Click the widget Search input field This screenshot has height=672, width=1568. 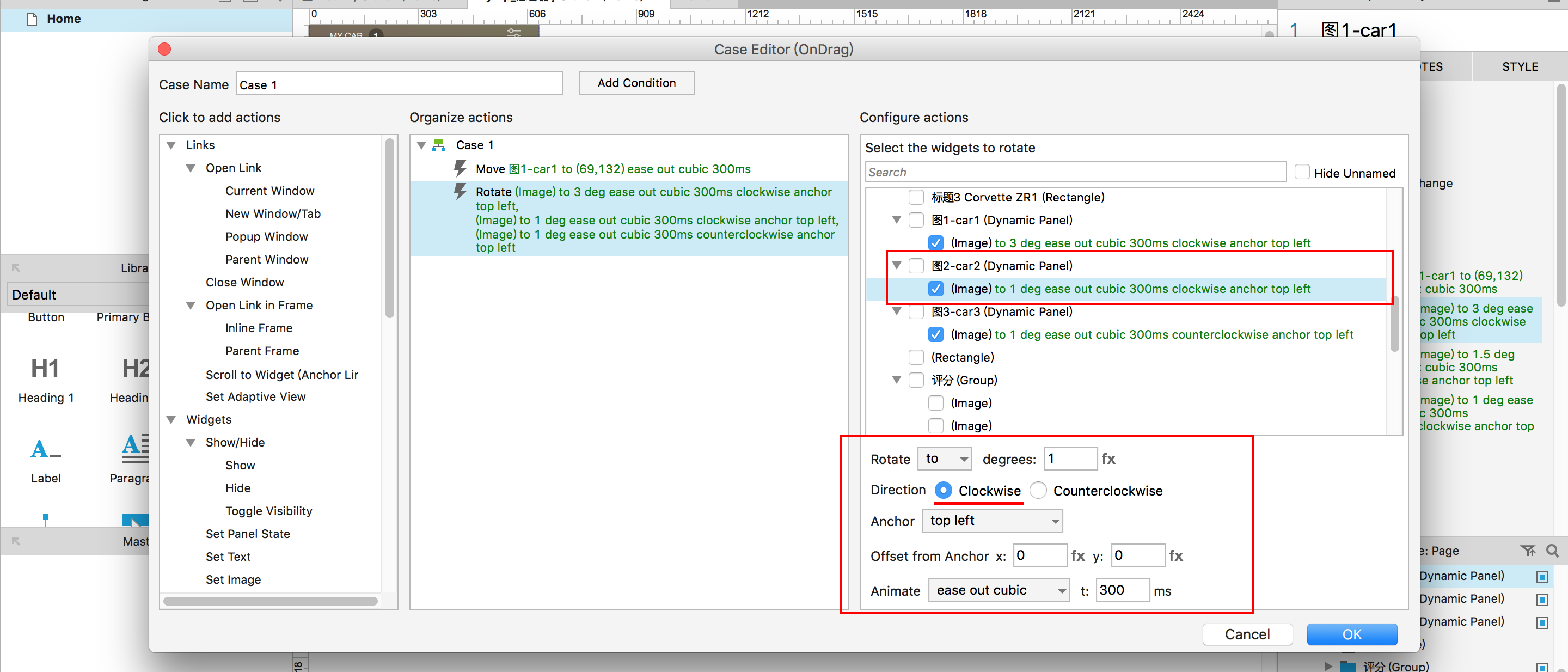[x=1075, y=172]
